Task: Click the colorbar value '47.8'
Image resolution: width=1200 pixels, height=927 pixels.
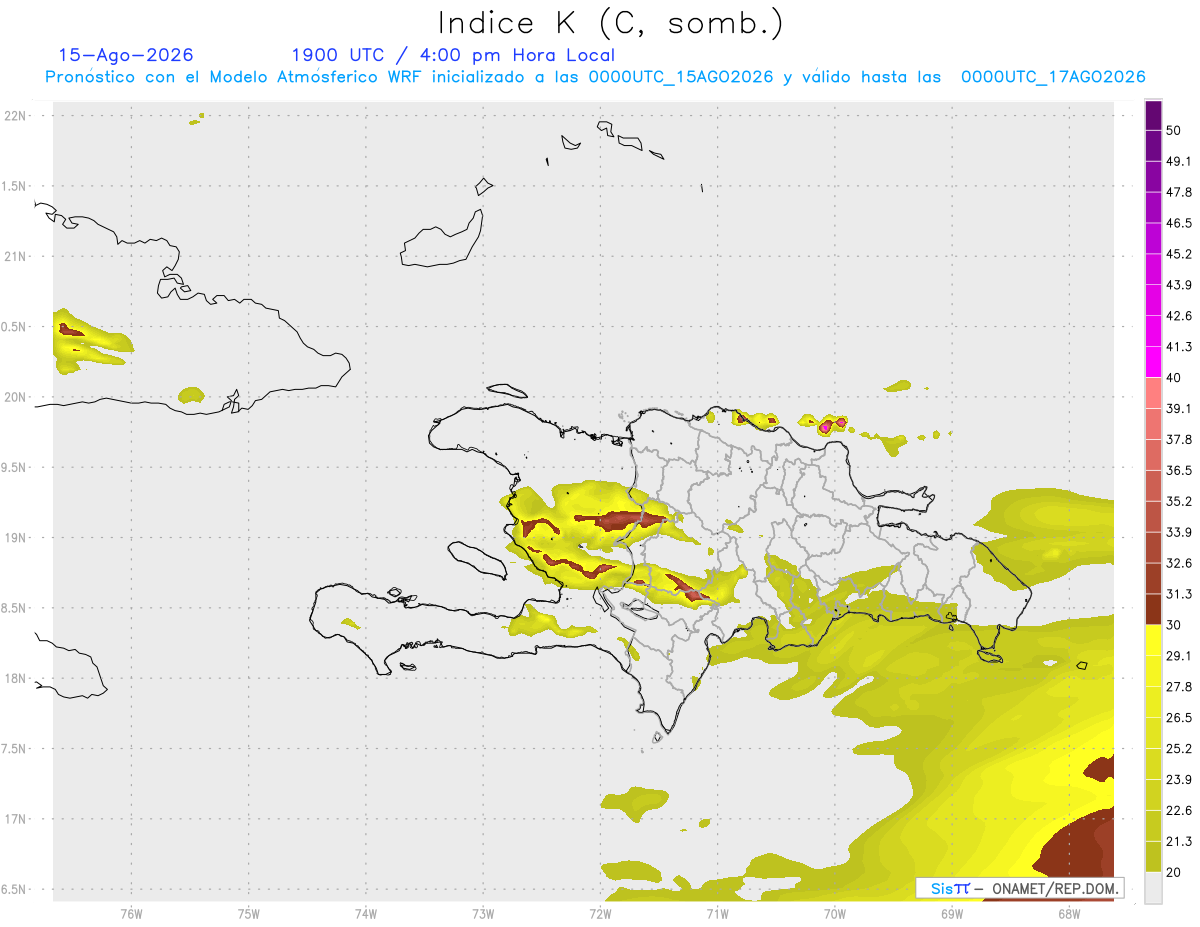Action: [1179, 192]
